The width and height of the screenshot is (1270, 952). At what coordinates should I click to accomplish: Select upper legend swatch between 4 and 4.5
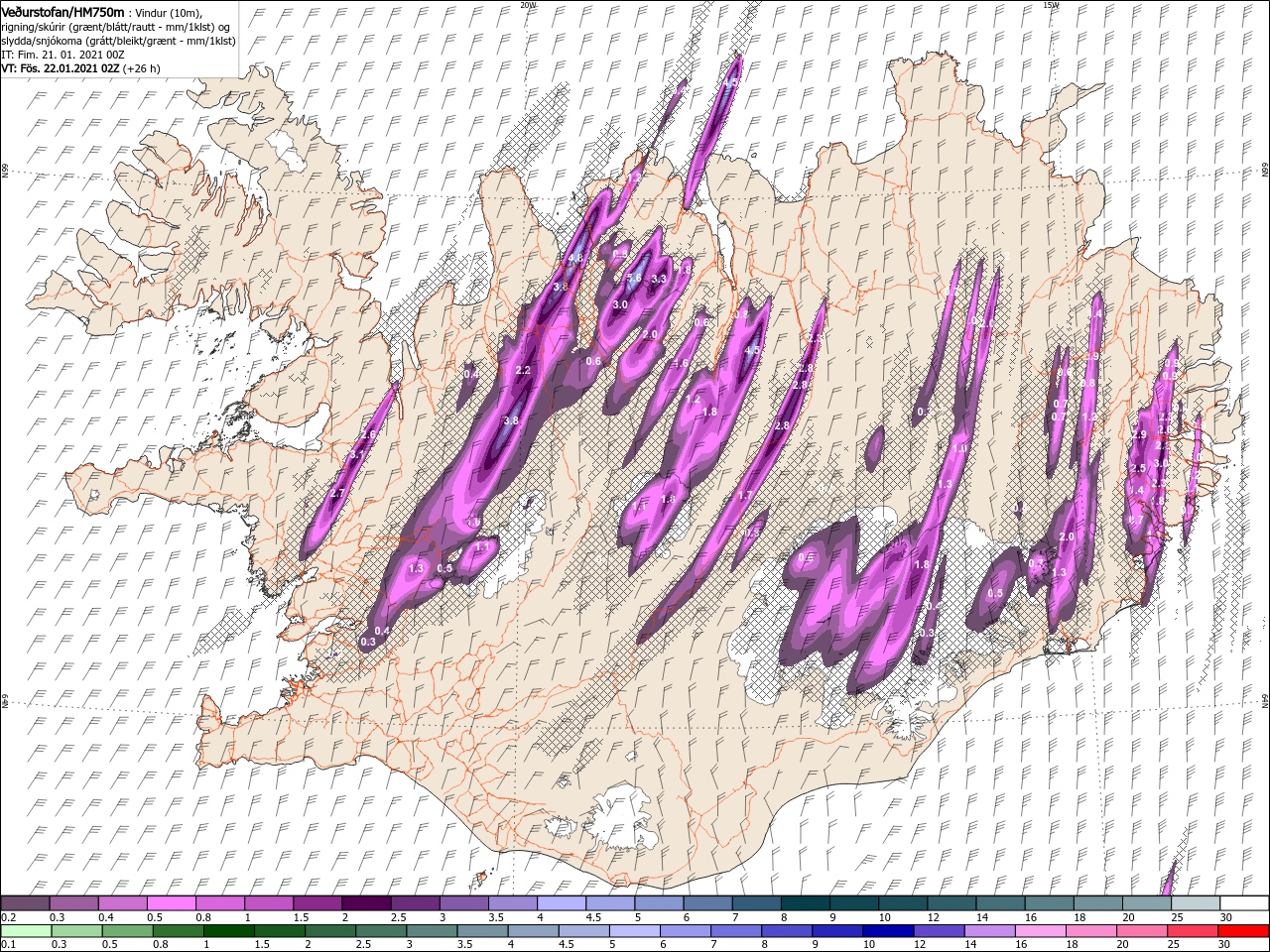(x=561, y=903)
